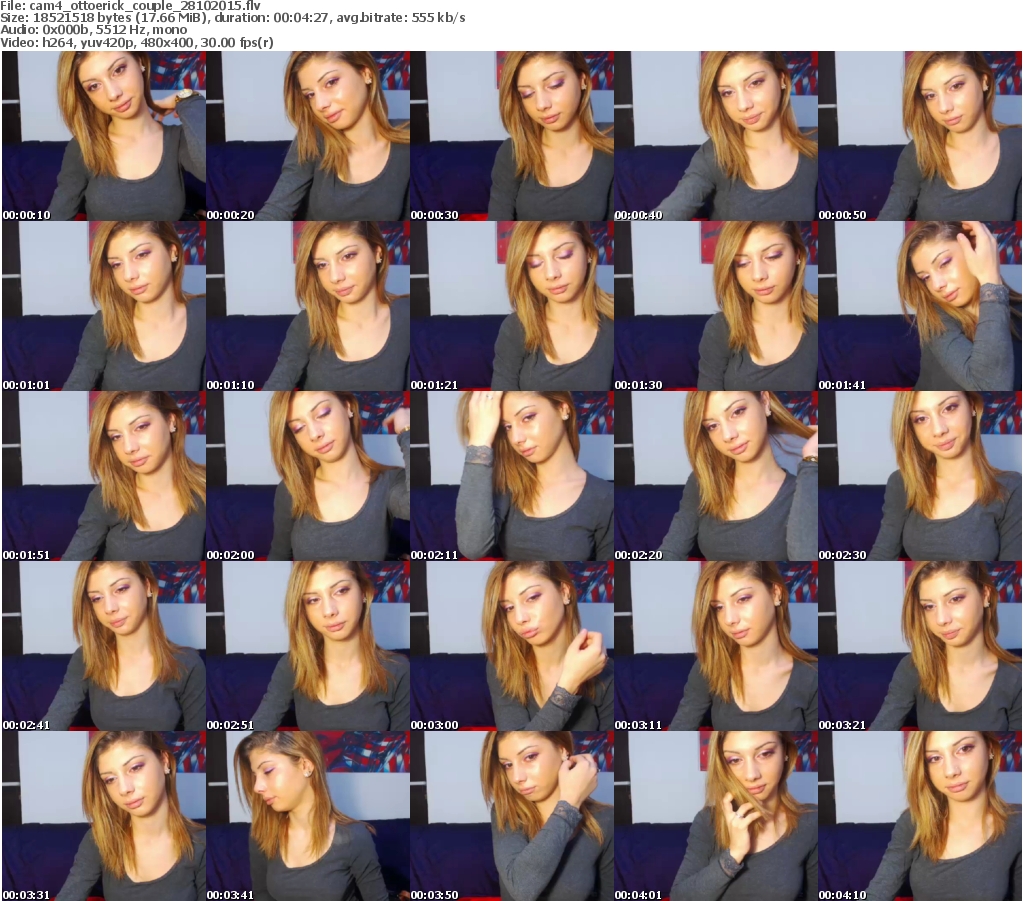Choose the thumbnail labeled 00:01:30
The height and width of the screenshot is (901, 1024).
point(716,306)
